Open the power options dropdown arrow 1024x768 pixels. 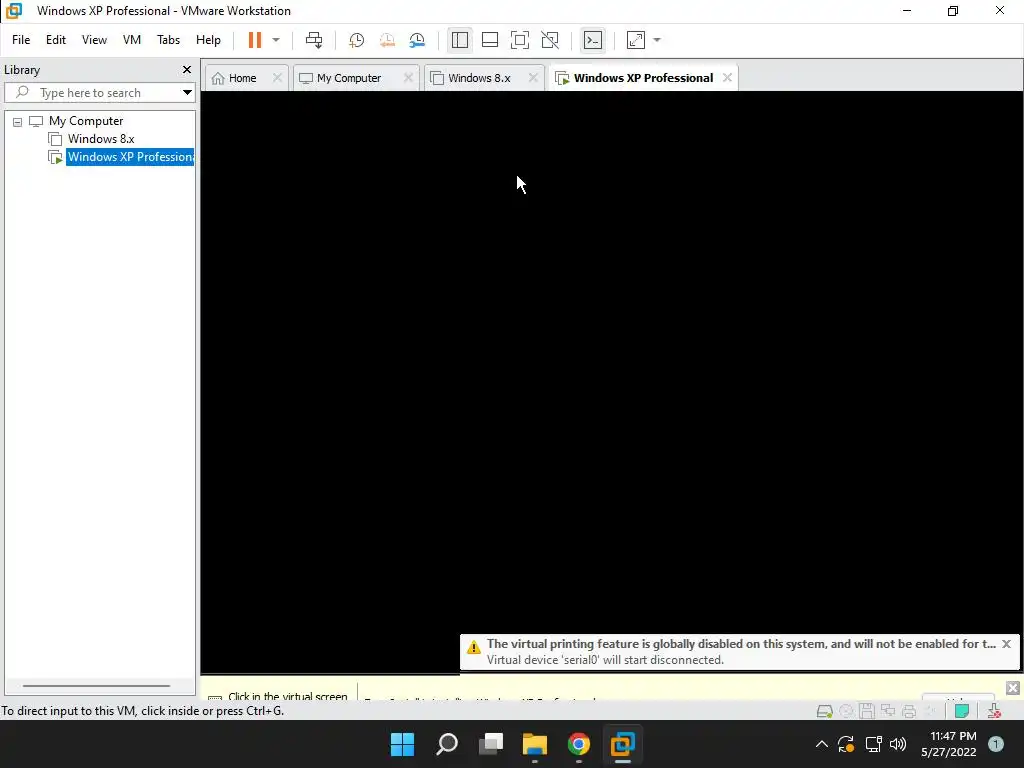pyautogui.click(x=276, y=40)
